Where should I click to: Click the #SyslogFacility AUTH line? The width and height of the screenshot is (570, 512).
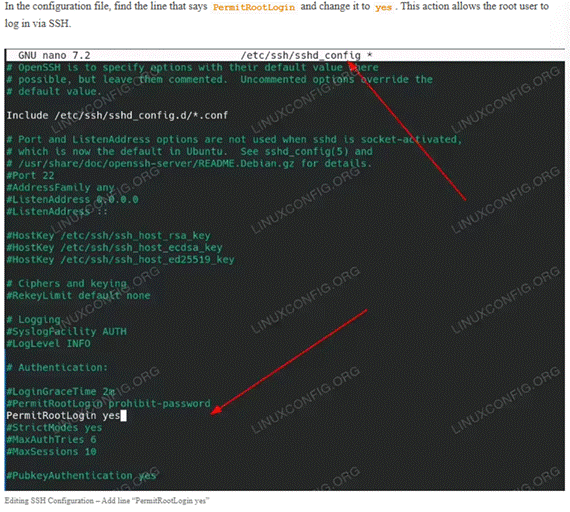click(x=66, y=332)
